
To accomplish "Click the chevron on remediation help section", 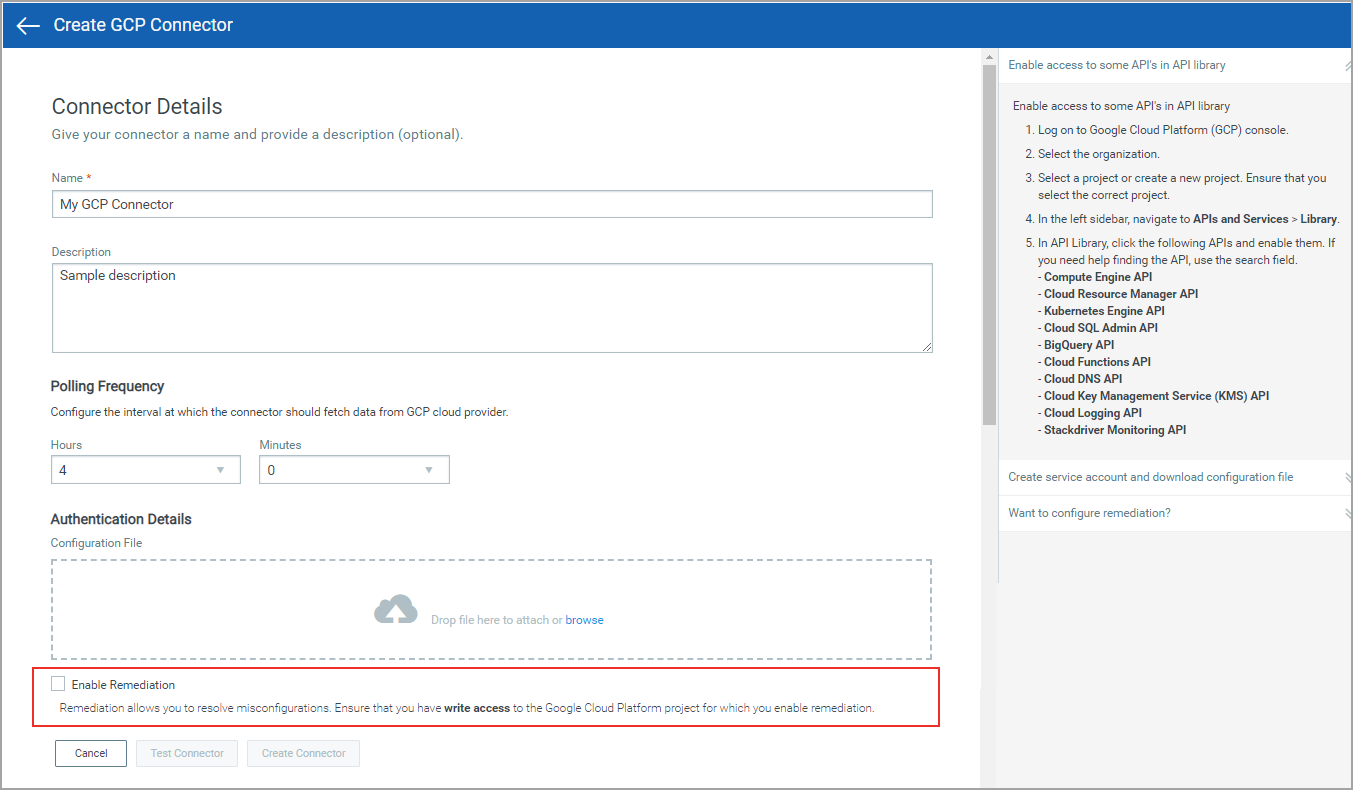I will click(1345, 513).
